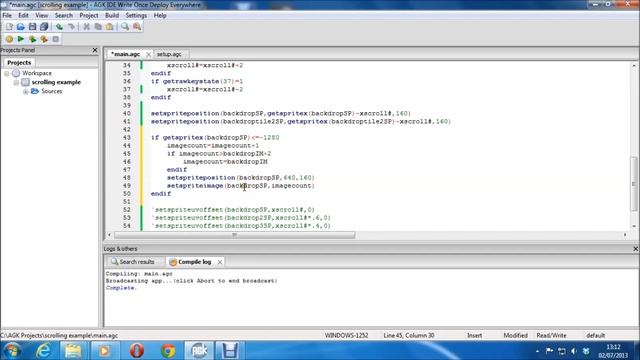Close the main.agc tab
640x360 pixels.
click(x=149, y=54)
